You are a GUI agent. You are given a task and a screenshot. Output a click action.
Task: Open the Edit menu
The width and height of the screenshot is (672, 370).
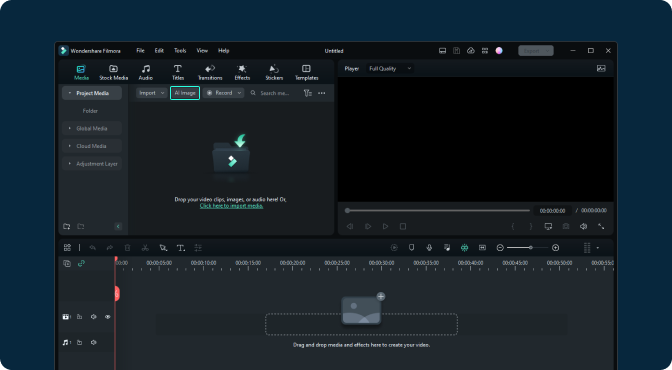pyautogui.click(x=159, y=51)
